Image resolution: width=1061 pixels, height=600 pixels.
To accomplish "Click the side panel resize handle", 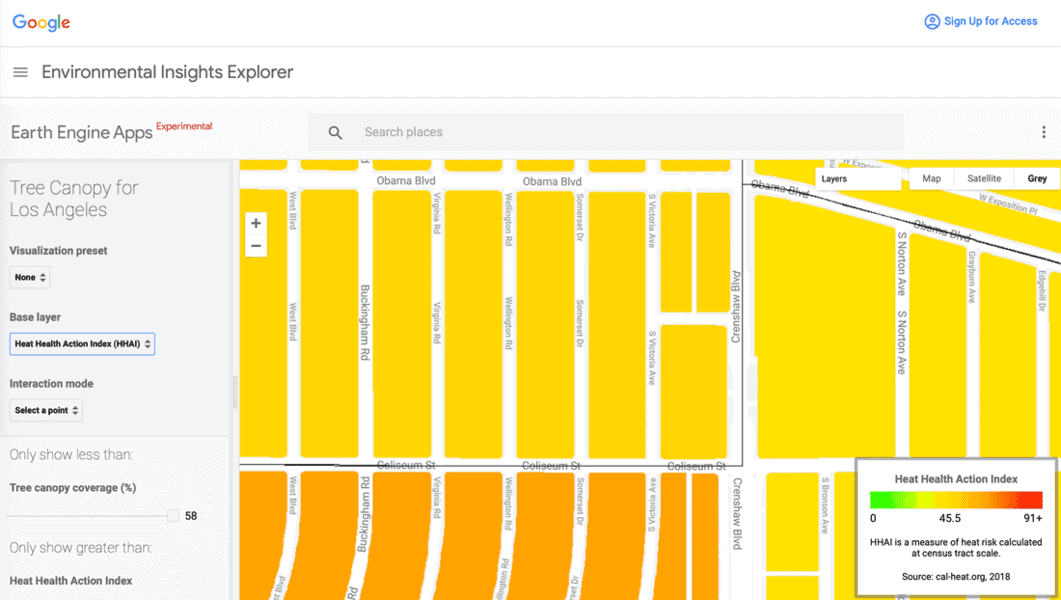I will 235,392.
